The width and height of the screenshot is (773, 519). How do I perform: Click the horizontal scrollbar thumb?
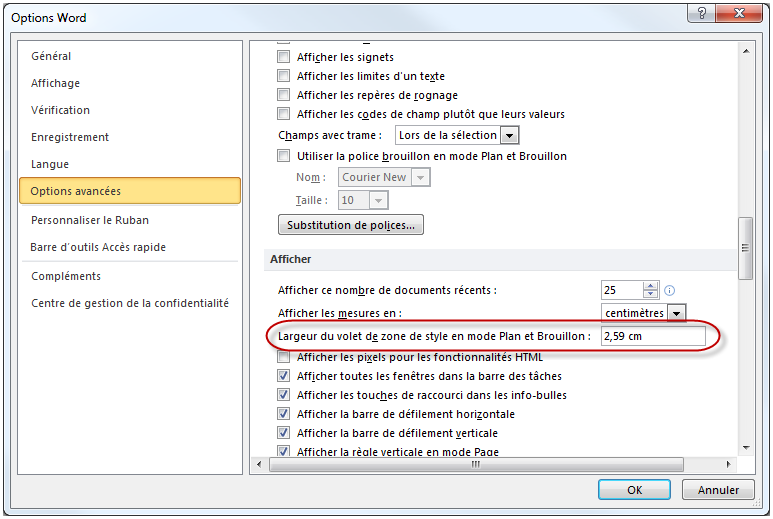tap(476, 464)
